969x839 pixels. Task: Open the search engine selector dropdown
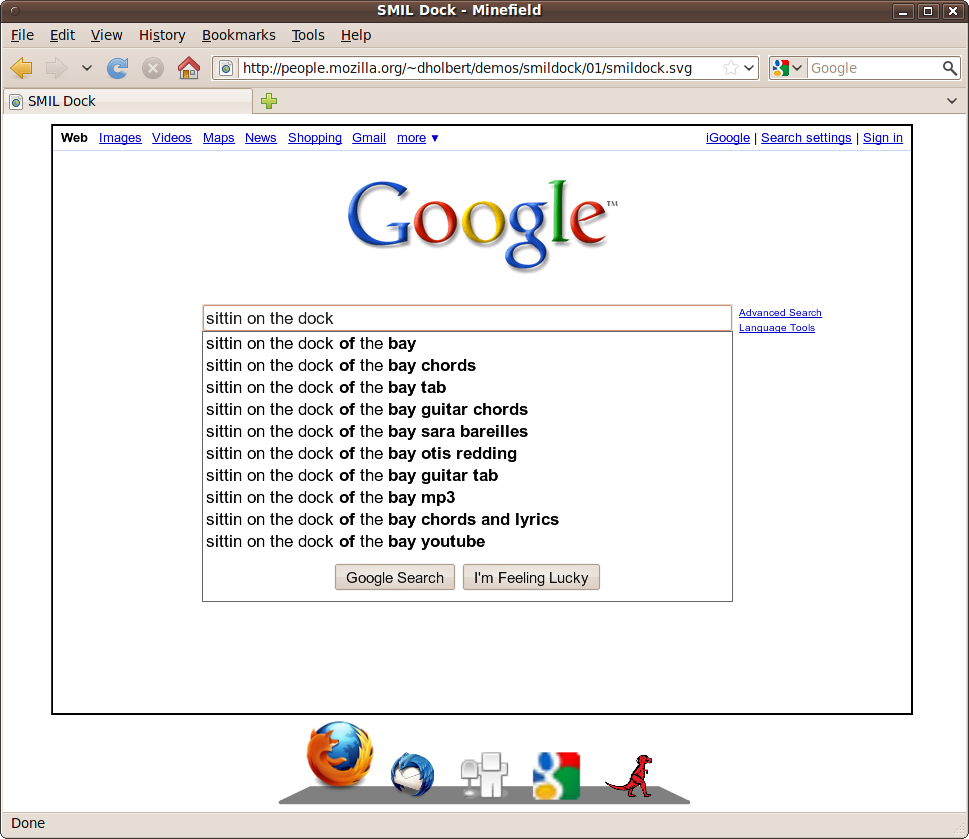787,68
